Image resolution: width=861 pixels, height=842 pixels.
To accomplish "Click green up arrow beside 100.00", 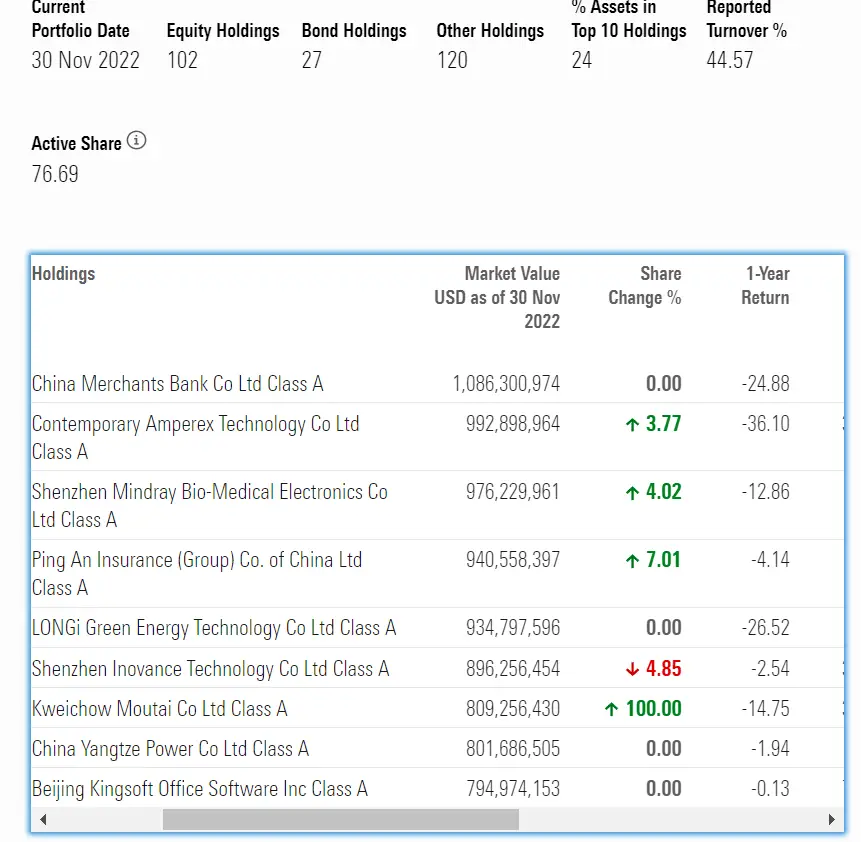I will [x=611, y=709].
